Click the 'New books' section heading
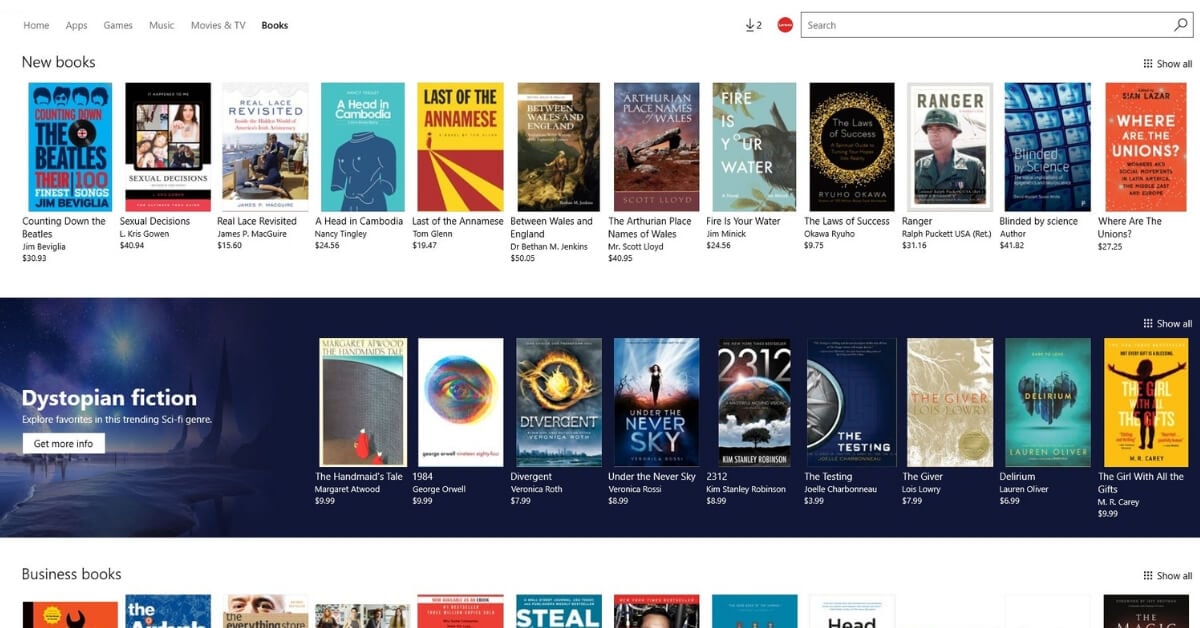The image size is (1200, 628). coord(59,62)
